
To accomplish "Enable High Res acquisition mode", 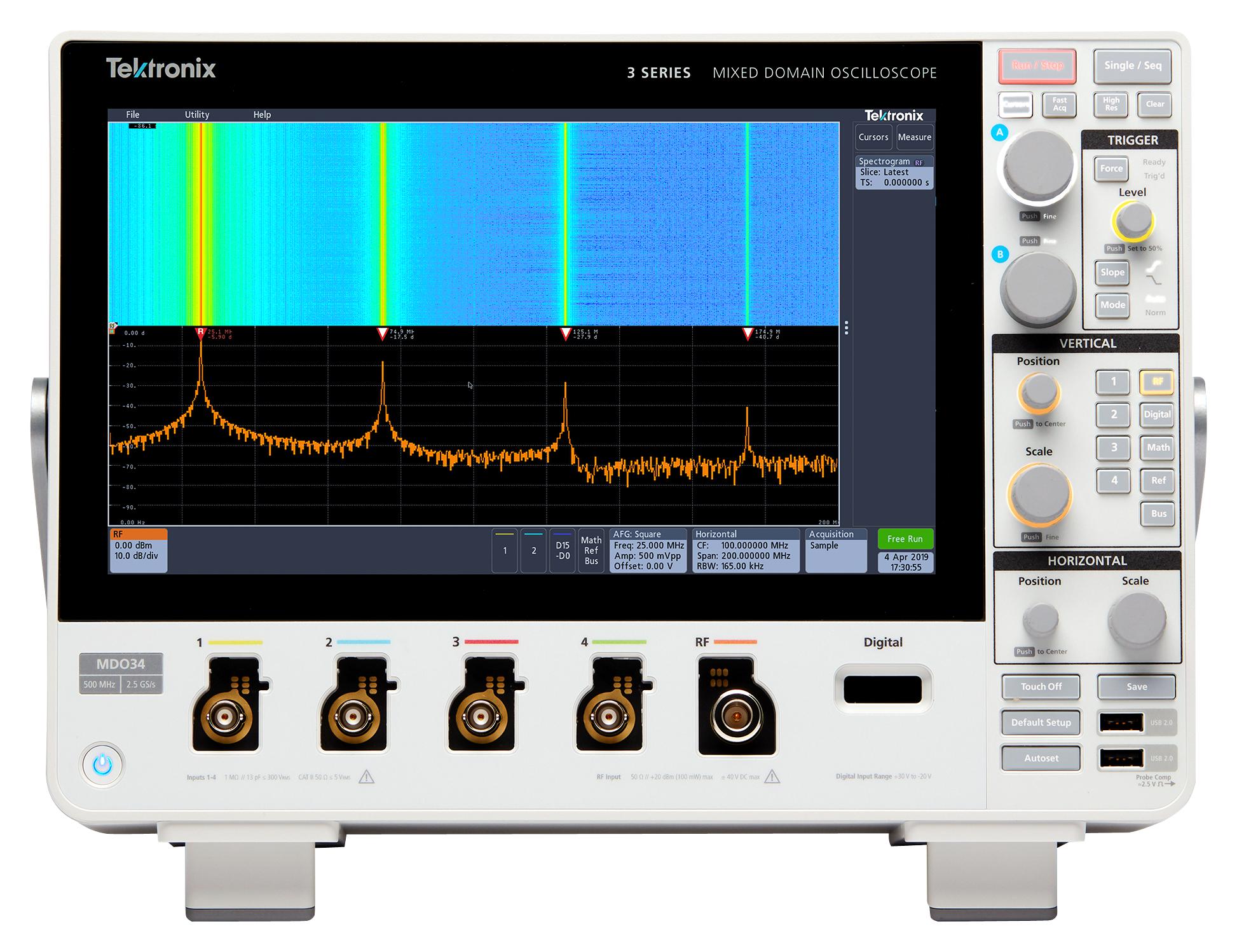I will point(1111,104).
